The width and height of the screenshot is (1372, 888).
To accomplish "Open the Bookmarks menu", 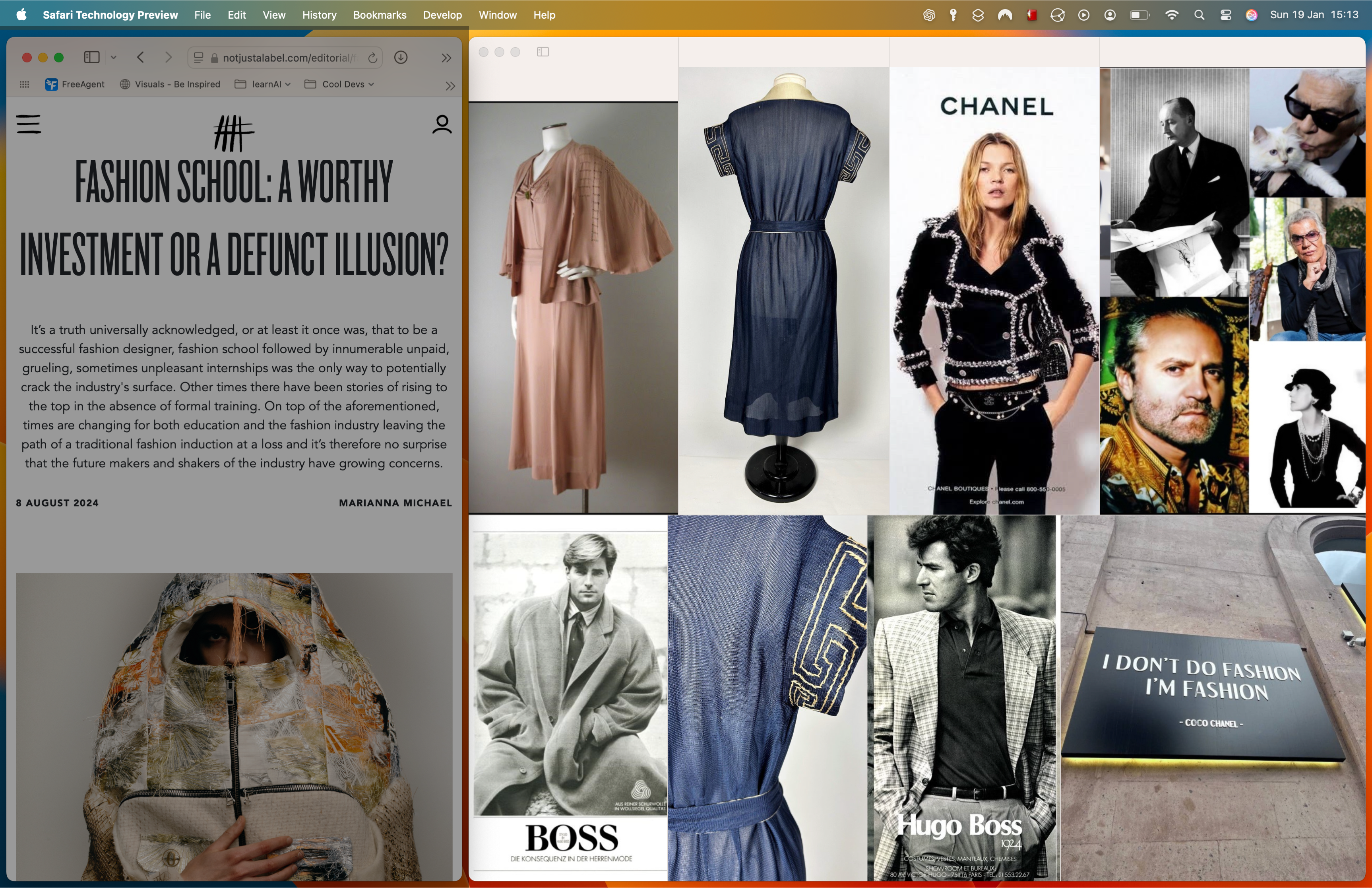I will [379, 15].
